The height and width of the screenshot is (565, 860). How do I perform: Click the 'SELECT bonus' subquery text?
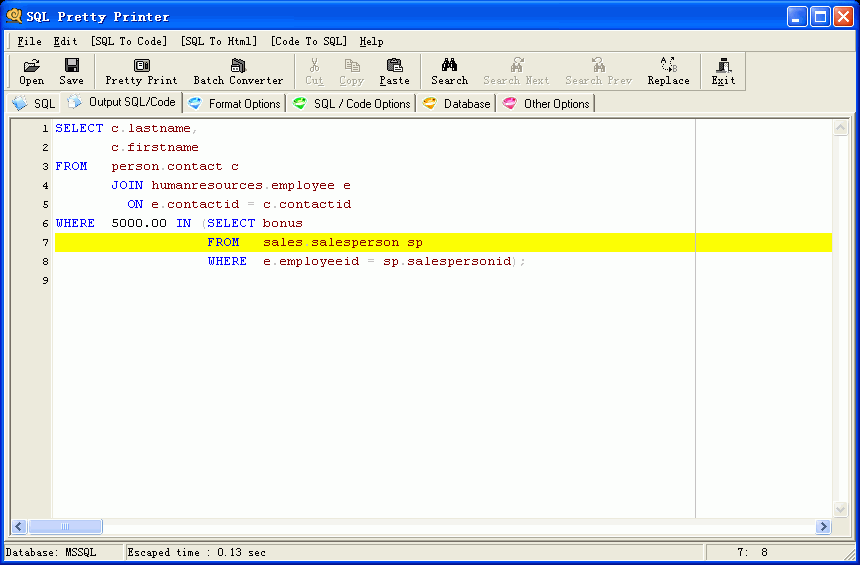tap(255, 223)
